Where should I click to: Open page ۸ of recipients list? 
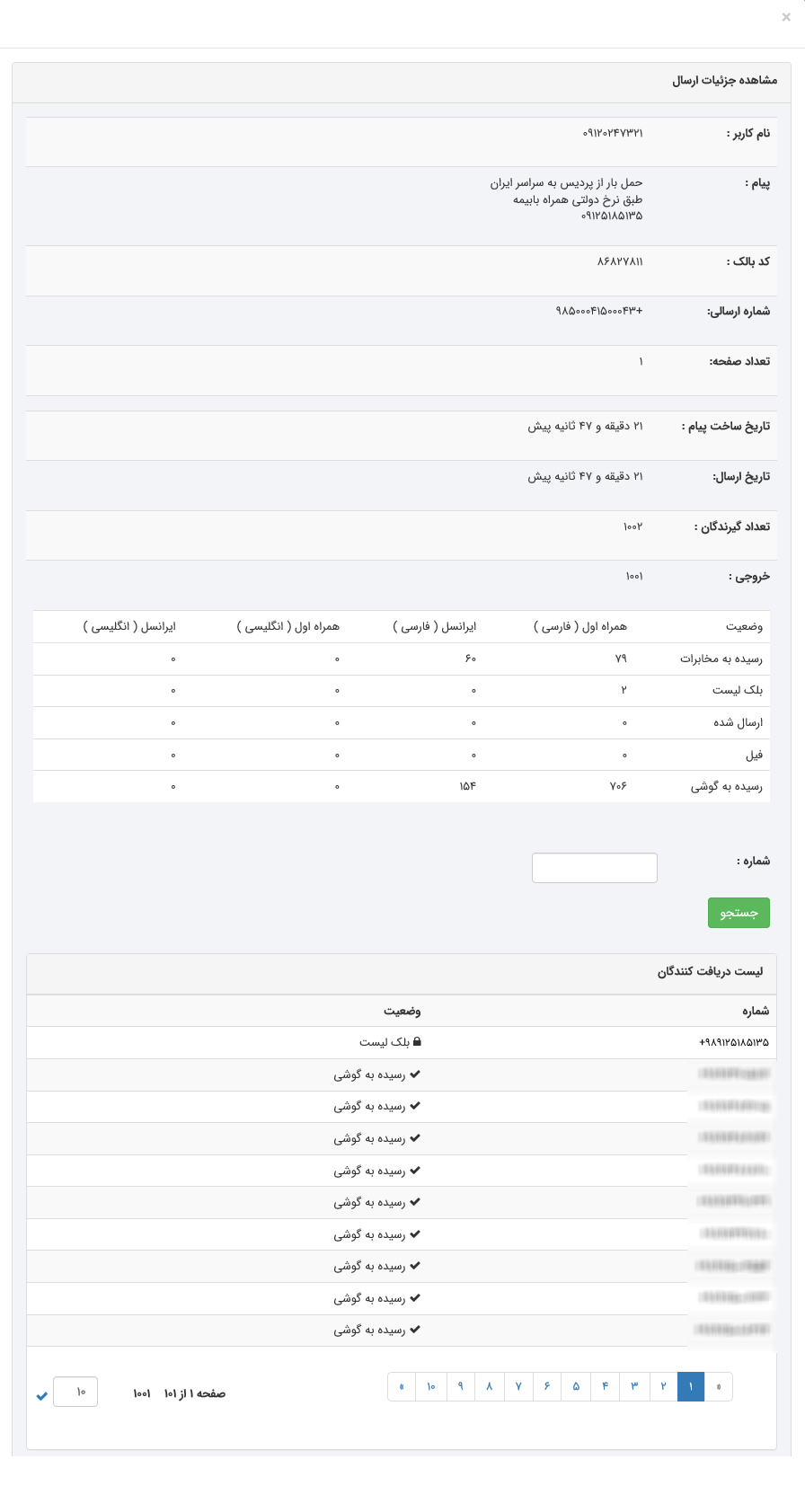490,1387
